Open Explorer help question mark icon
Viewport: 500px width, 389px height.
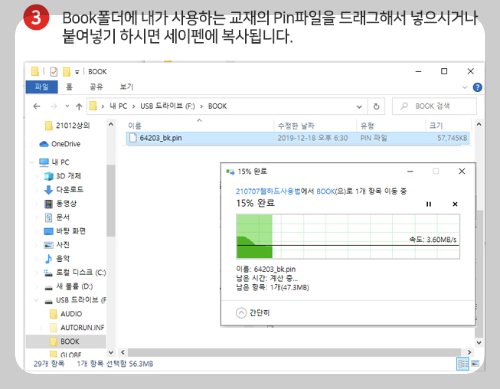[477, 87]
